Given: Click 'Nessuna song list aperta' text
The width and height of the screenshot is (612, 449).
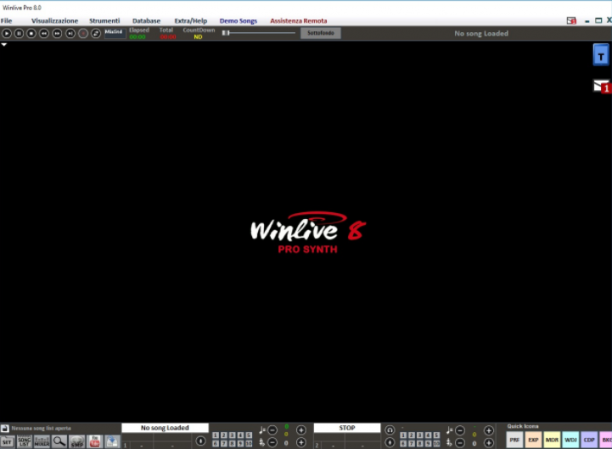Looking at the screenshot, I should pyautogui.click(x=41, y=428).
